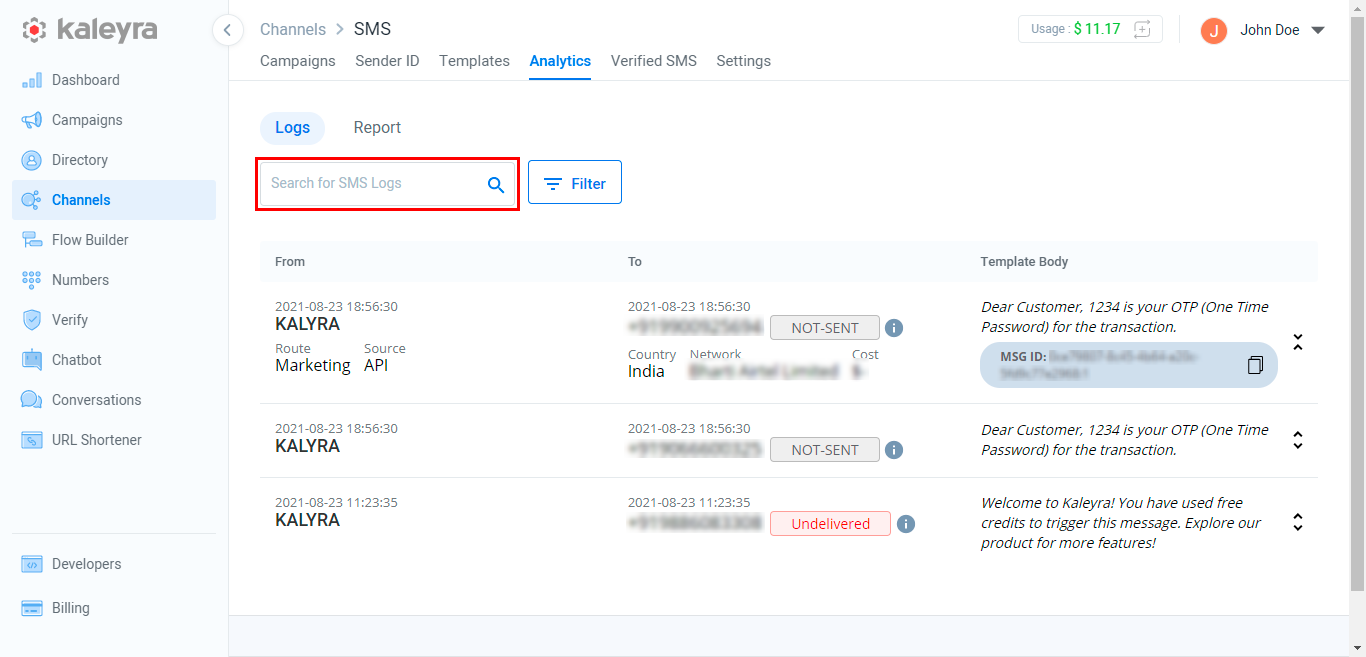Screen dimensions: 1366x657
Task: Click the add credits icon beside Usage
Action: click(x=1142, y=29)
